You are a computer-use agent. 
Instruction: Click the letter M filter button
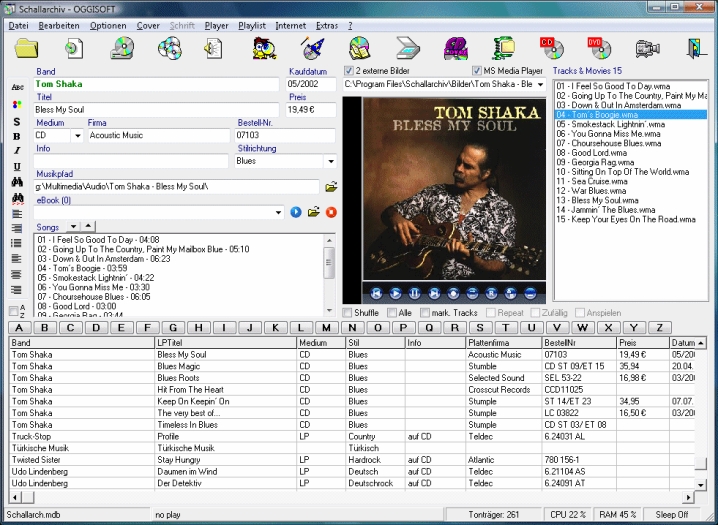click(328, 327)
